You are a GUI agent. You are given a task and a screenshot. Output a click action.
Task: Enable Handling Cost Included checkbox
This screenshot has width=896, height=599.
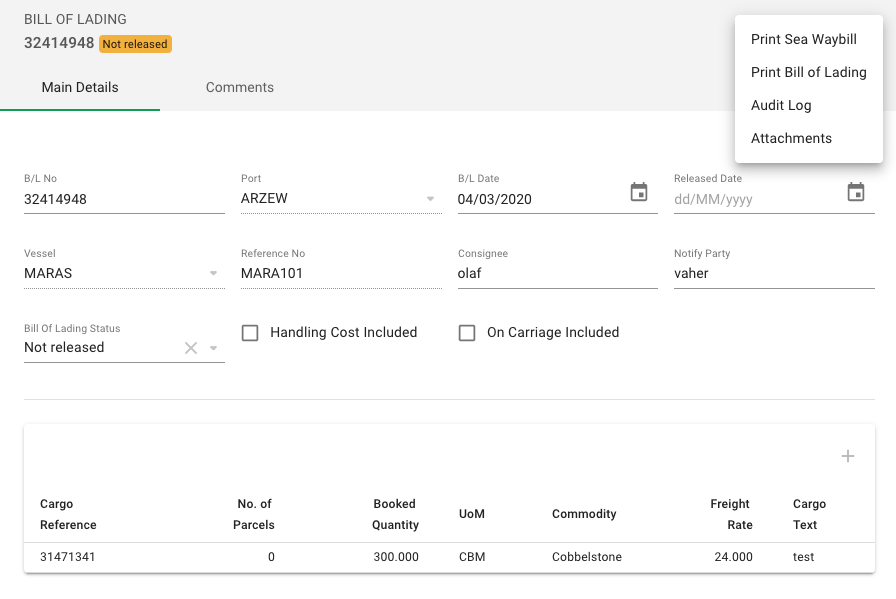pos(251,333)
